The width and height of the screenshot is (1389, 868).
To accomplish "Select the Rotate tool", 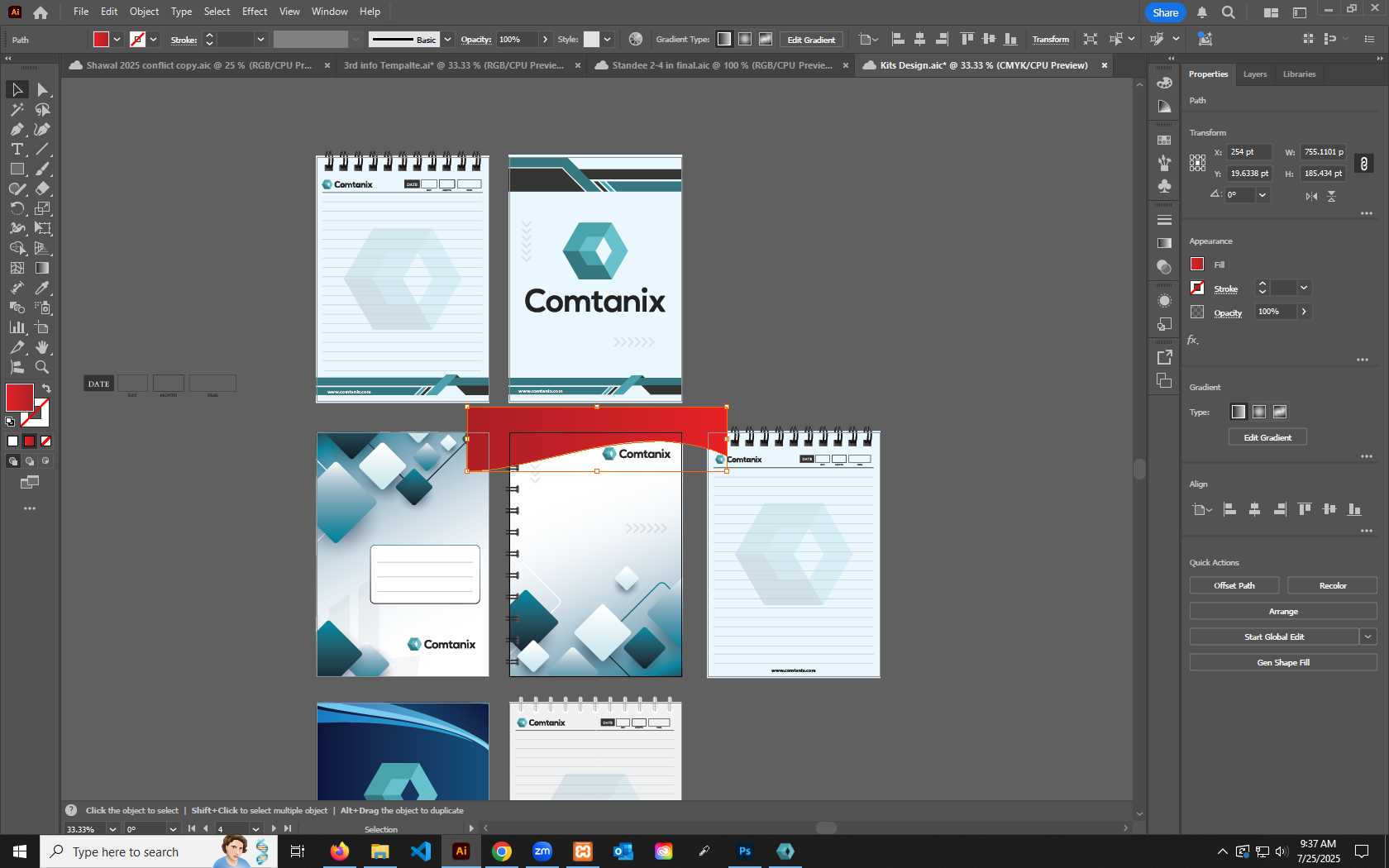I will tap(17, 208).
